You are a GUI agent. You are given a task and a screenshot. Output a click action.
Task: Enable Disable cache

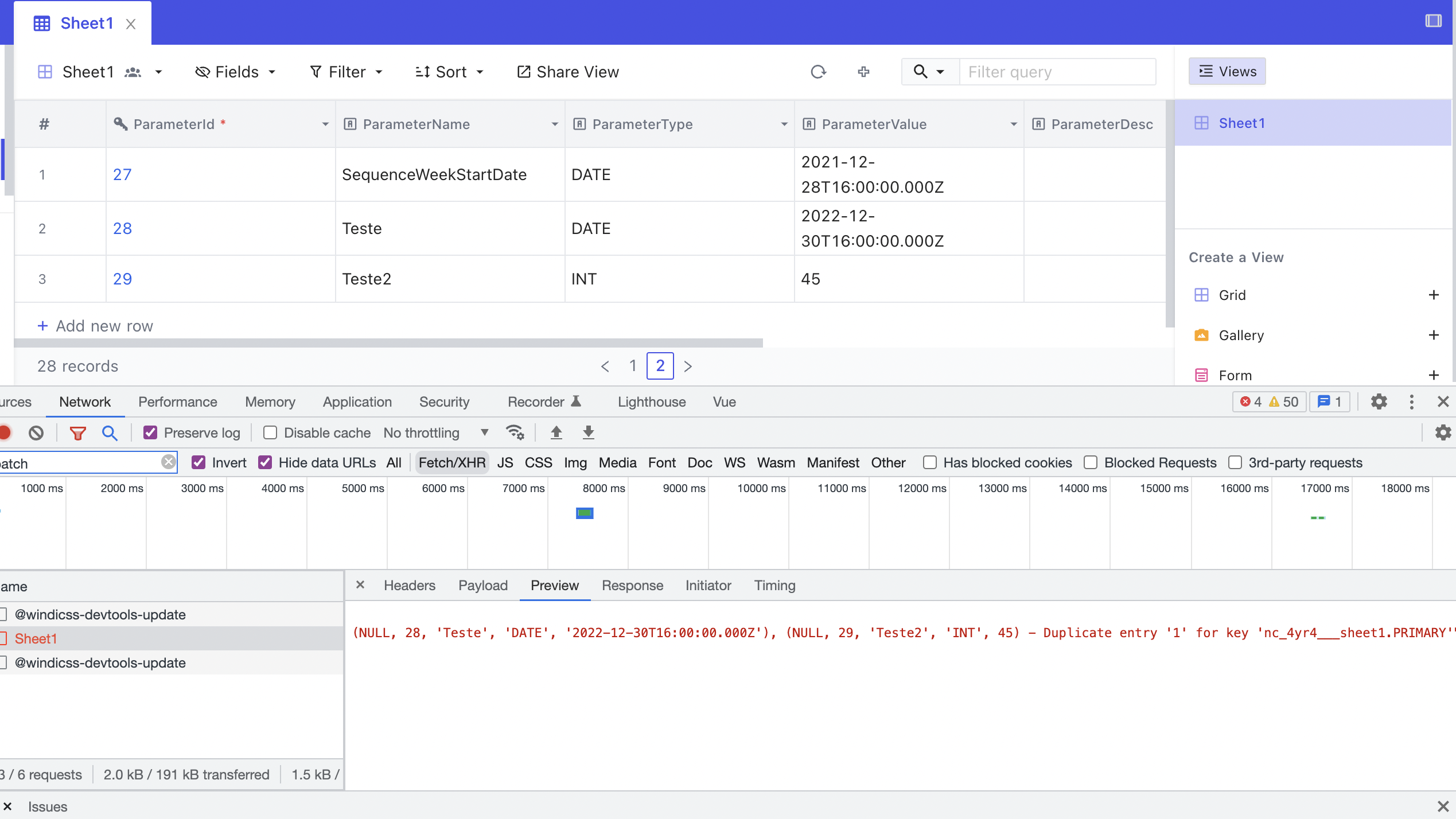(x=270, y=432)
